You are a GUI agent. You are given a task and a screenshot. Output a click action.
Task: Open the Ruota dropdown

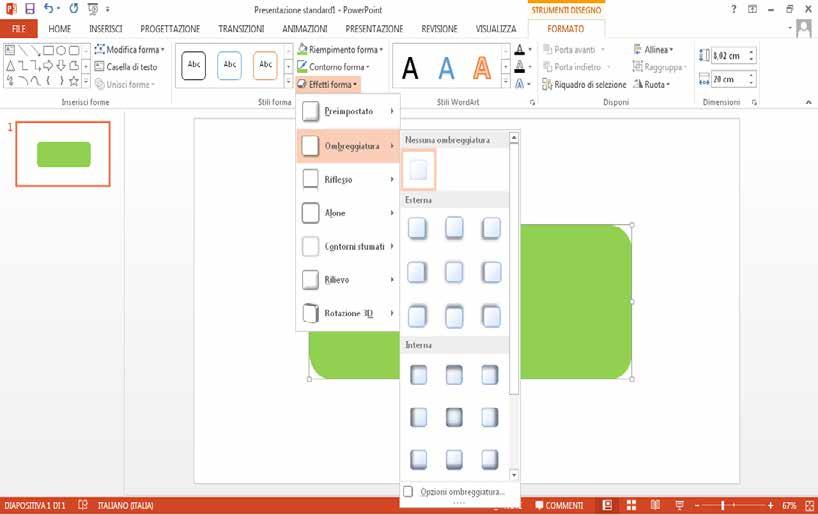click(651, 84)
